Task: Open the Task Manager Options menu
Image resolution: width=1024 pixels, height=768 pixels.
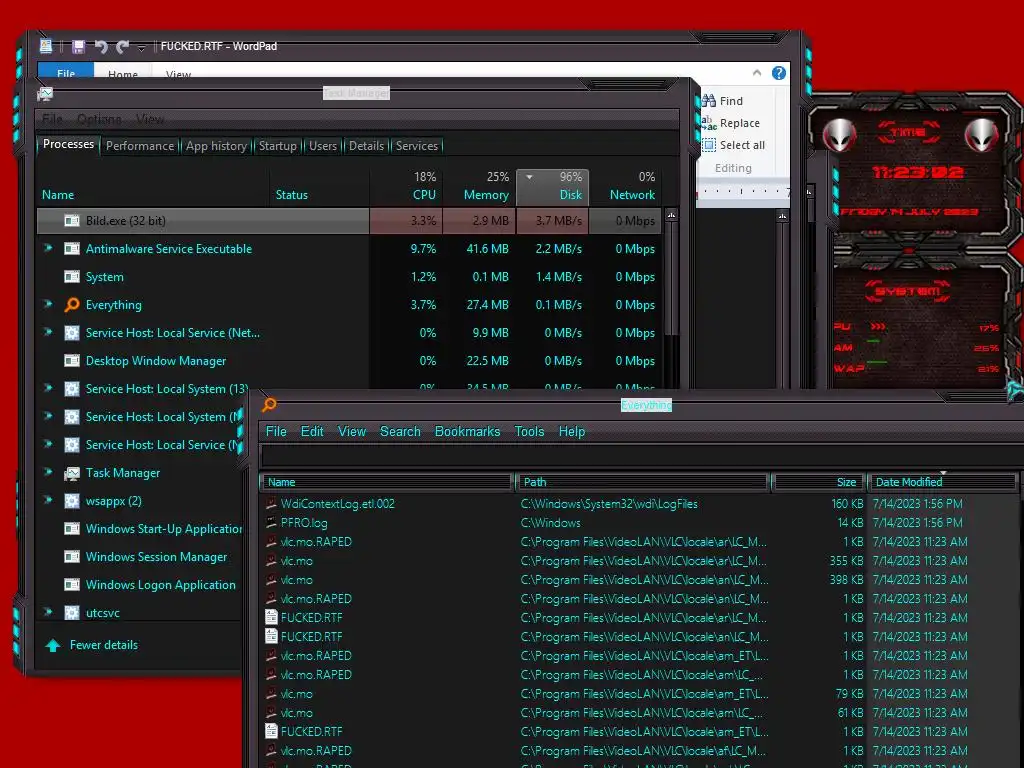Action: tap(99, 119)
